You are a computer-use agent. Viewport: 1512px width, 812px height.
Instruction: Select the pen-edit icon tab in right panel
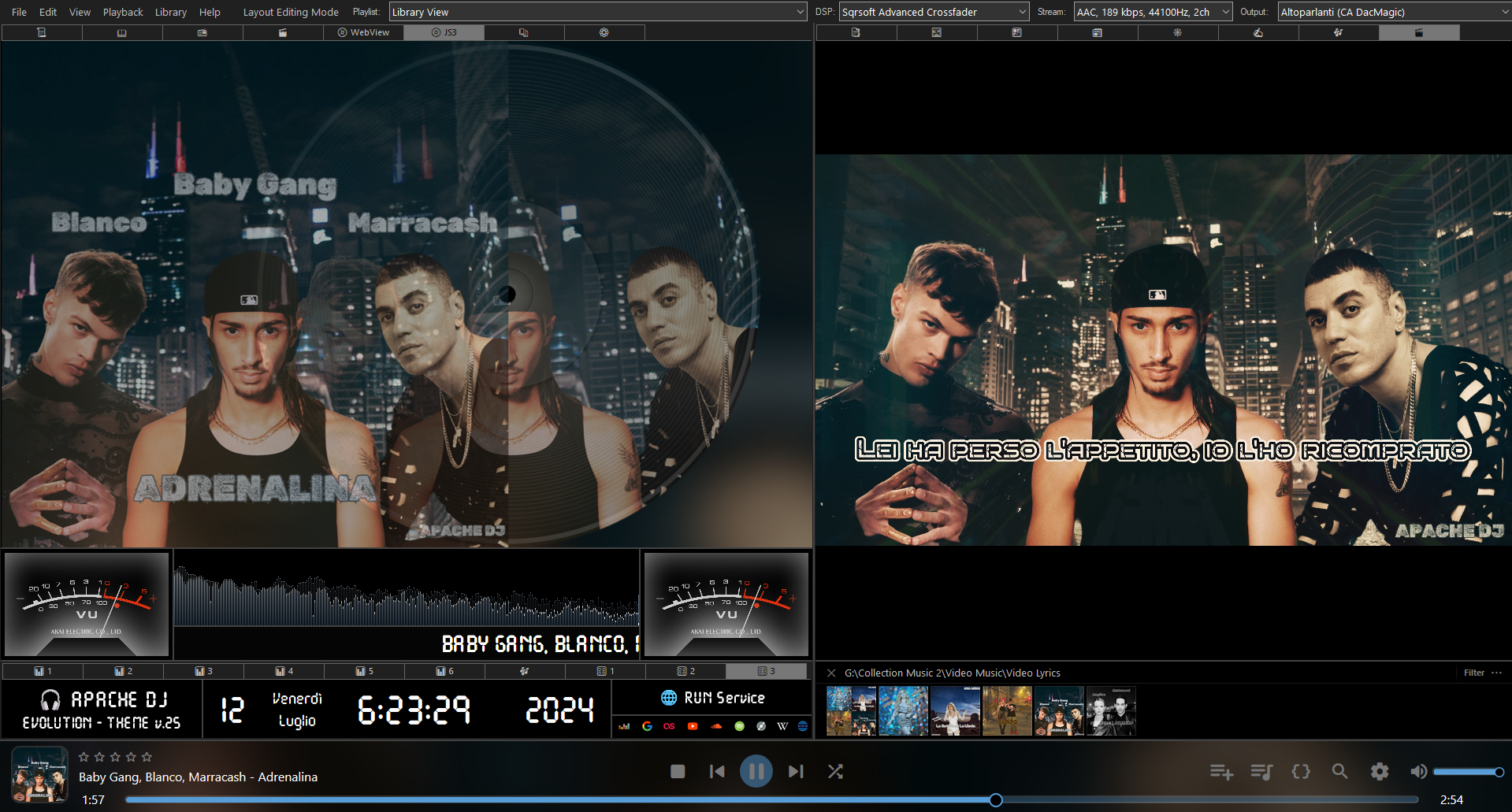tap(1258, 32)
